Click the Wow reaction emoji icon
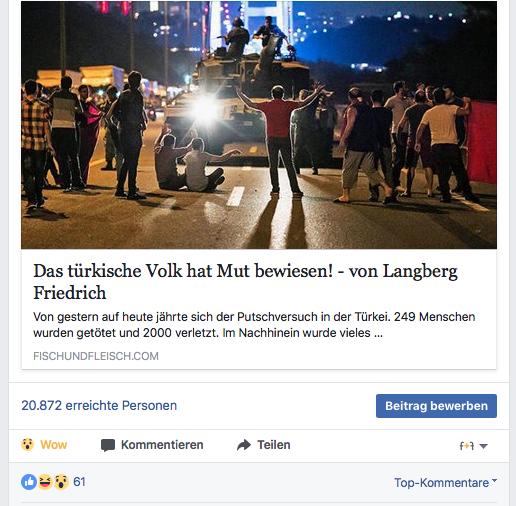Viewport: 516px width, 506px height. [x=27, y=445]
